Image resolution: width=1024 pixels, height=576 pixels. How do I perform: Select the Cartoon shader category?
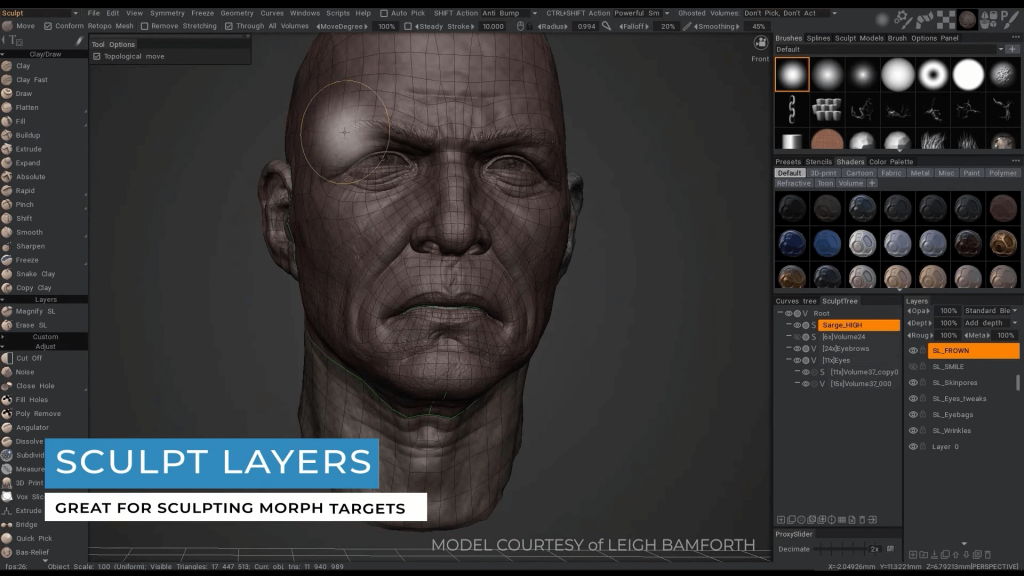point(859,174)
